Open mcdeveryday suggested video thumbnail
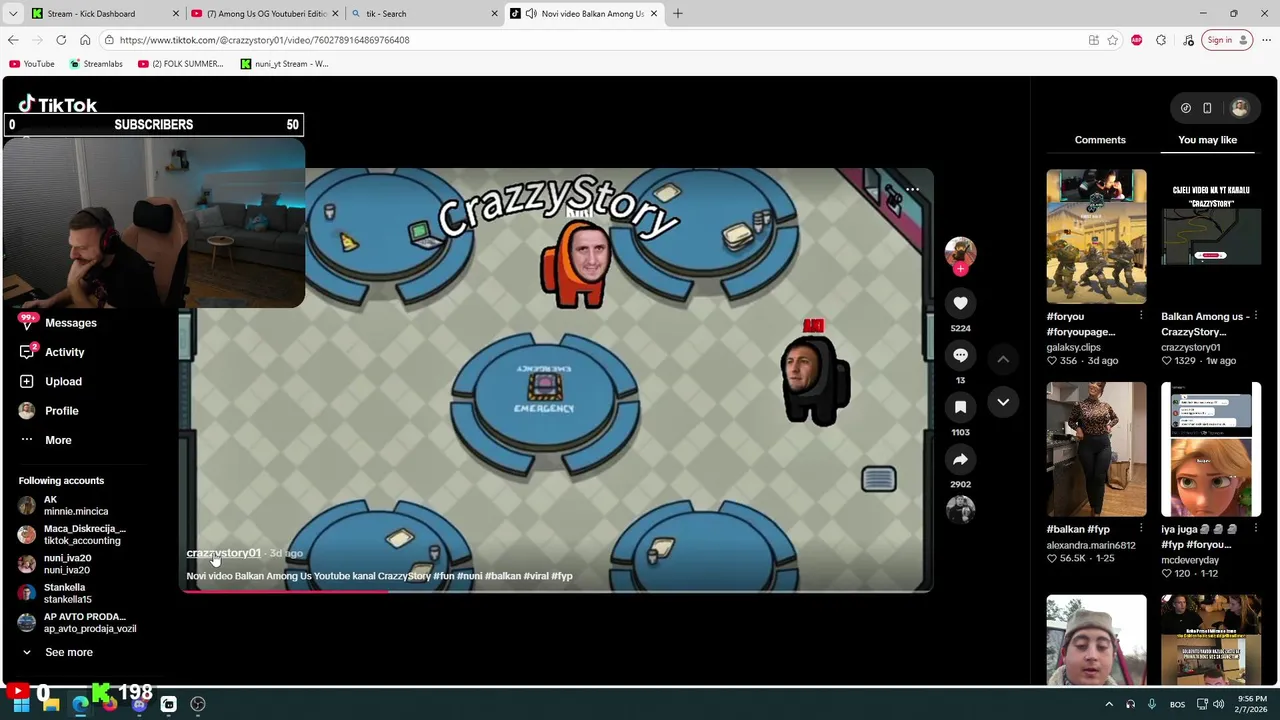 [x=1211, y=449]
